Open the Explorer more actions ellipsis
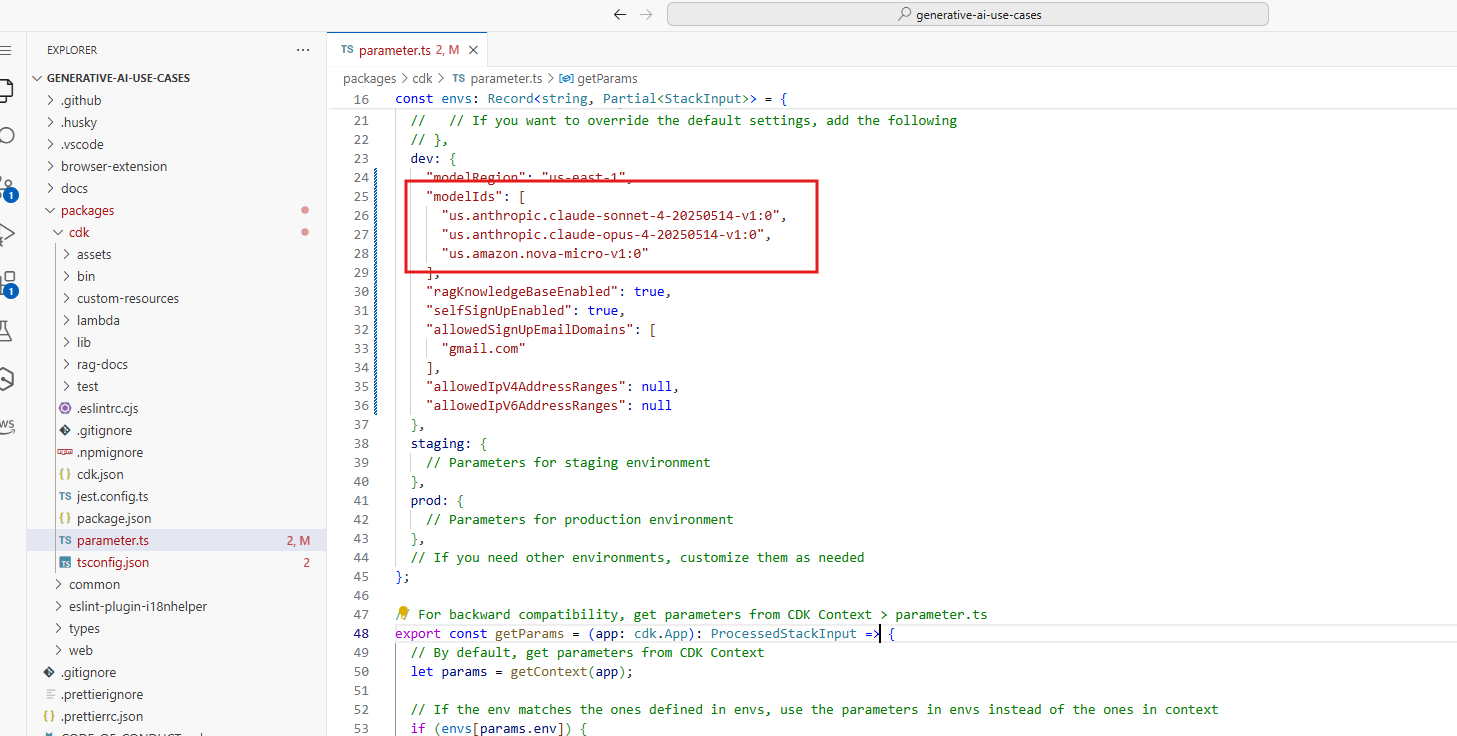Image resolution: width=1457 pixels, height=736 pixels. pos(303,50)
